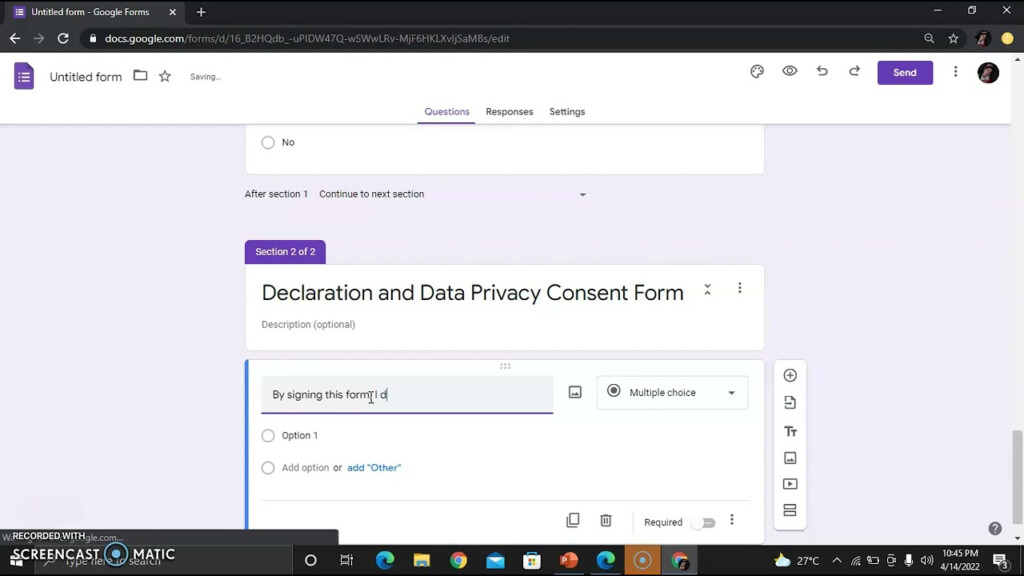Viewport: 1024px width, 576px height.
Task: Switch to the Responses tab
Action: tap(509, 112)
